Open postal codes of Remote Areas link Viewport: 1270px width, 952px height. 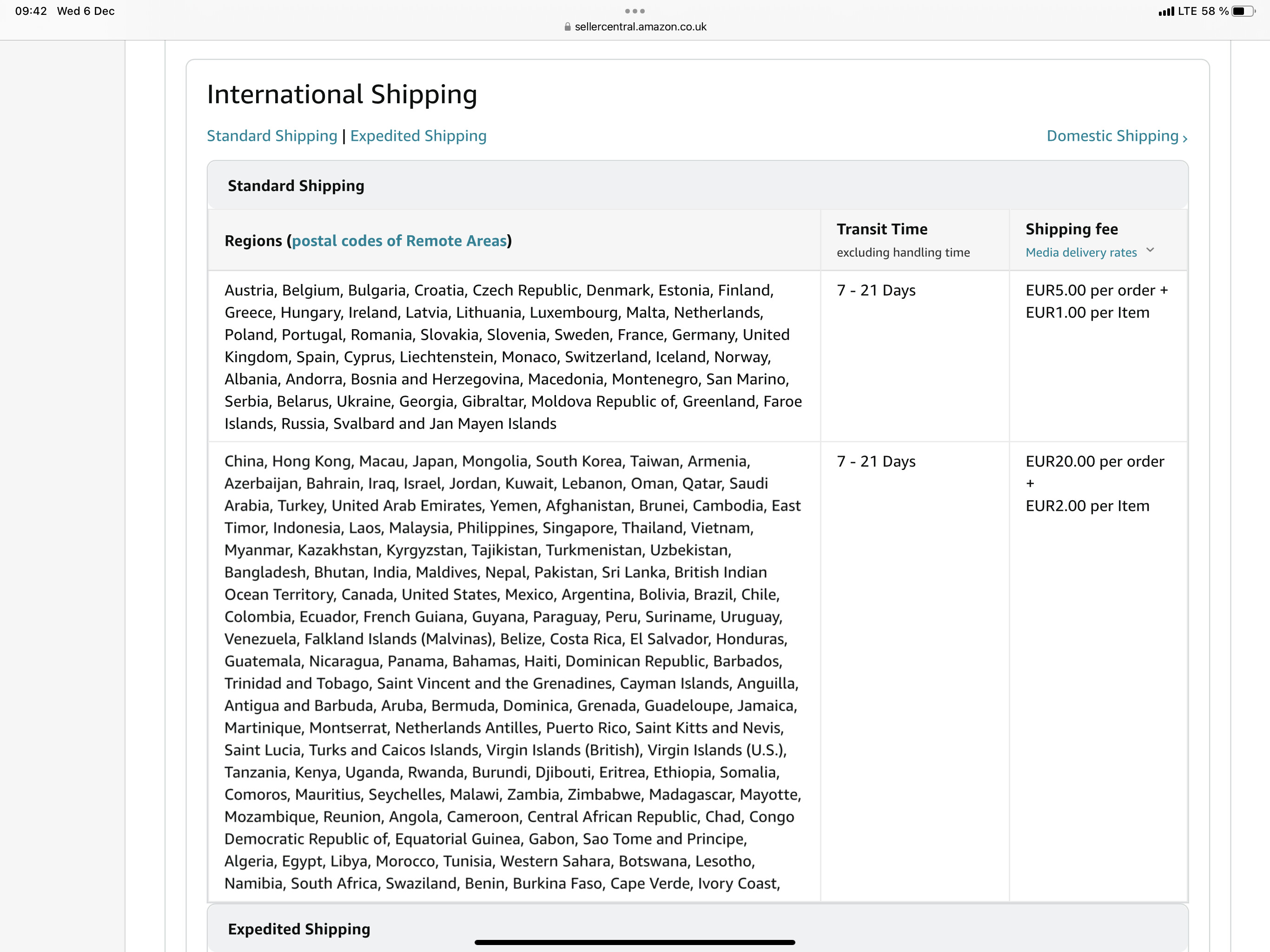click(x=399, y=241)
